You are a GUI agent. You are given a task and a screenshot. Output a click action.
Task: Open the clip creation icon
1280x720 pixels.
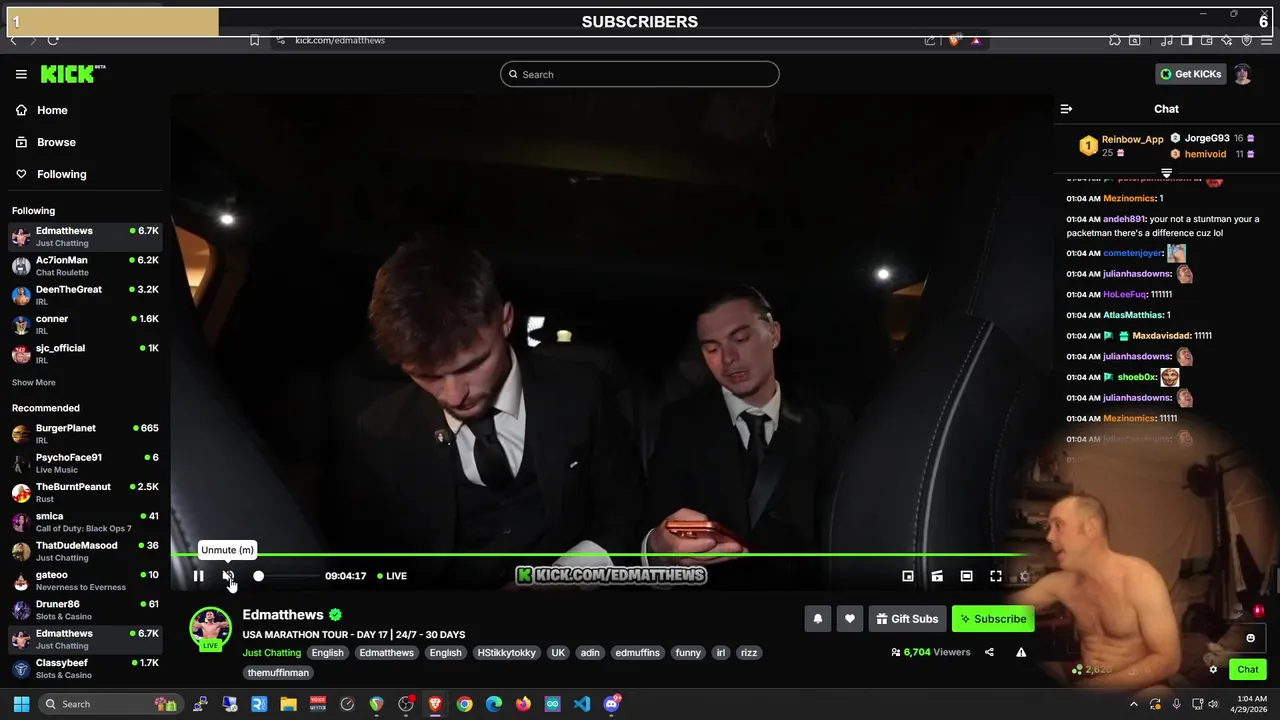(937, 576)
